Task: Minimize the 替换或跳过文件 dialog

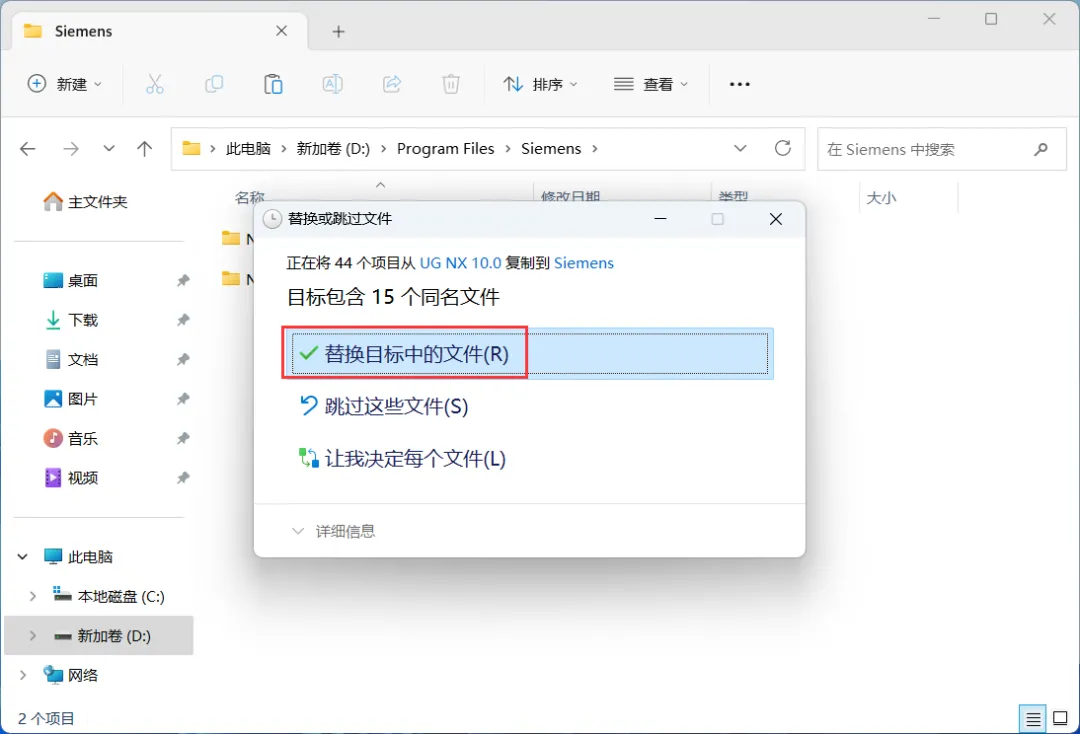Action: click(x=661, y=219)
